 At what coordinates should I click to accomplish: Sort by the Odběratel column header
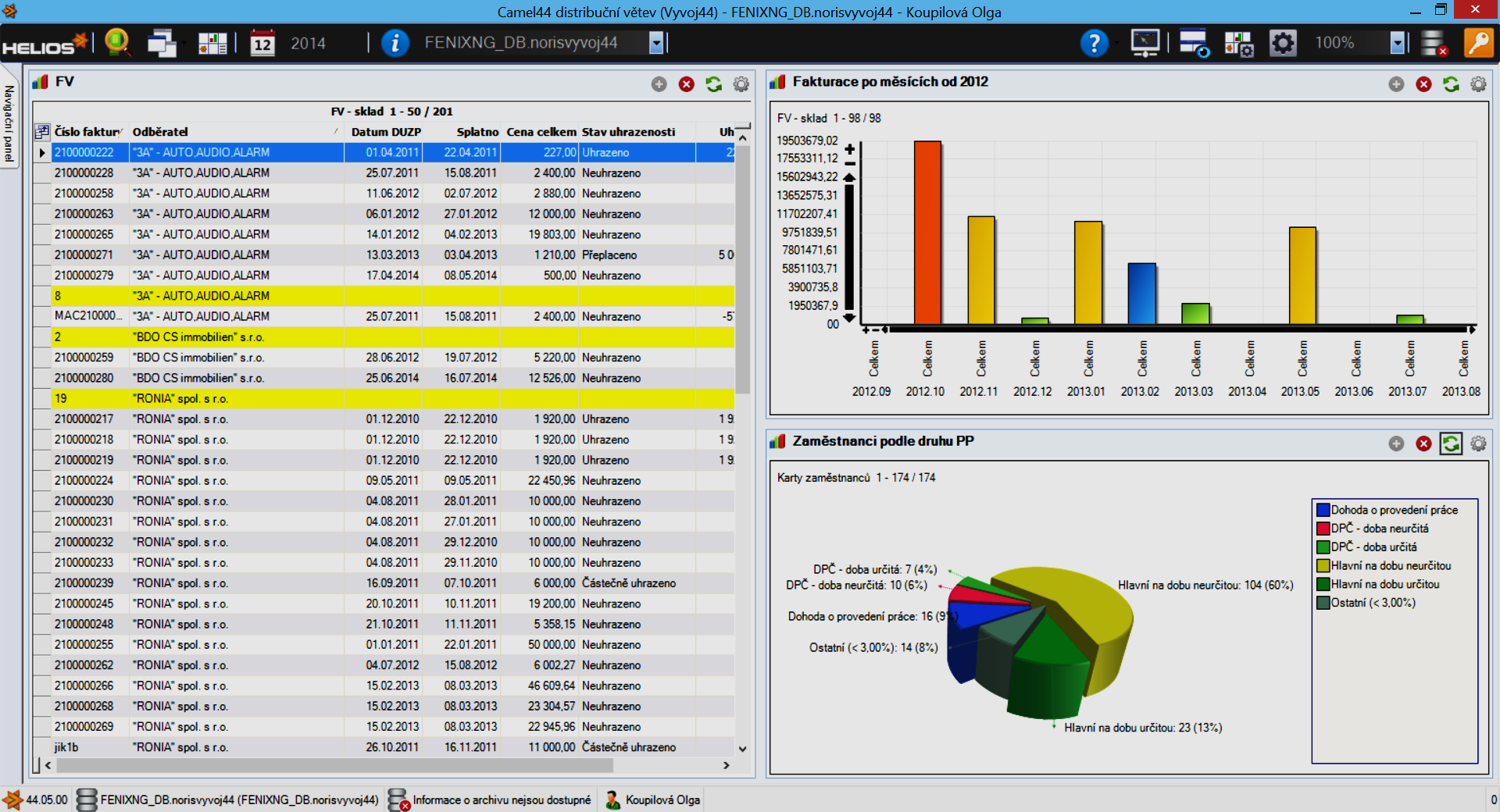[236, 132]
